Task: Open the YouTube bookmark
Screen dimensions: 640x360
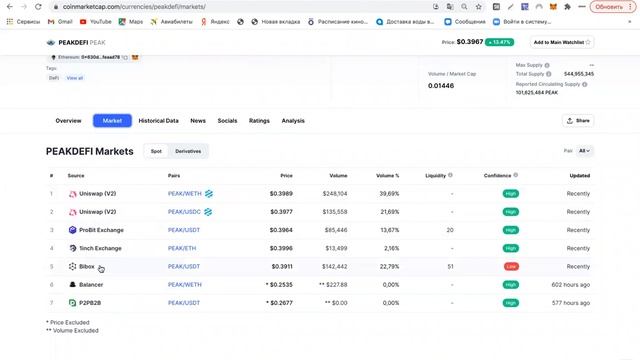Action: coord(96,22)
